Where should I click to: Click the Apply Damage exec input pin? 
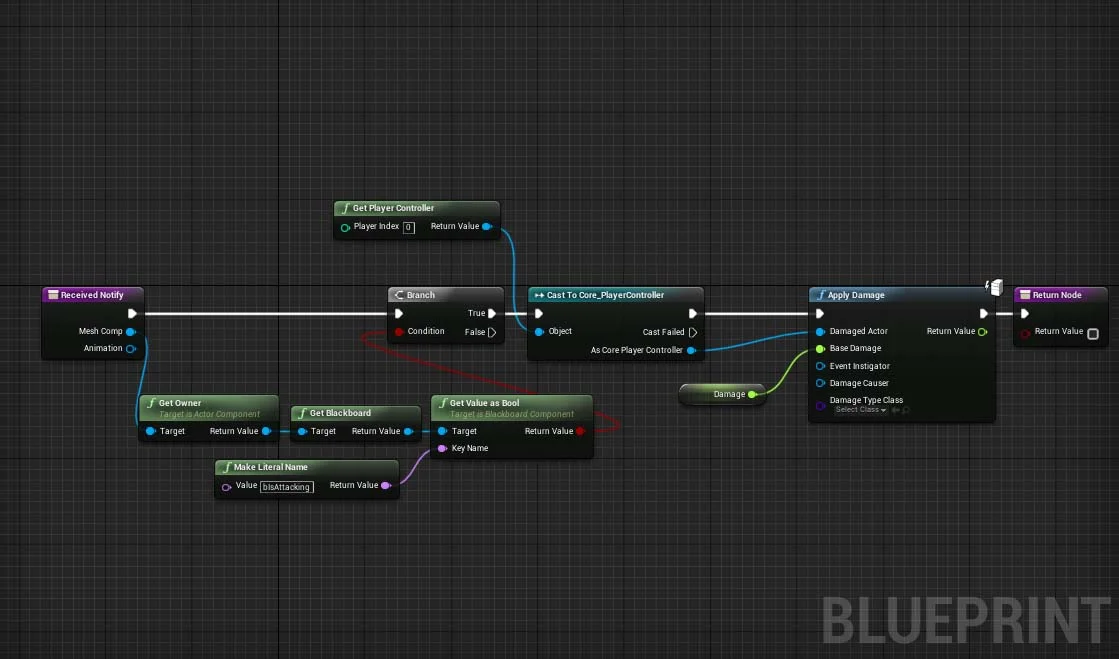point(820,313)
